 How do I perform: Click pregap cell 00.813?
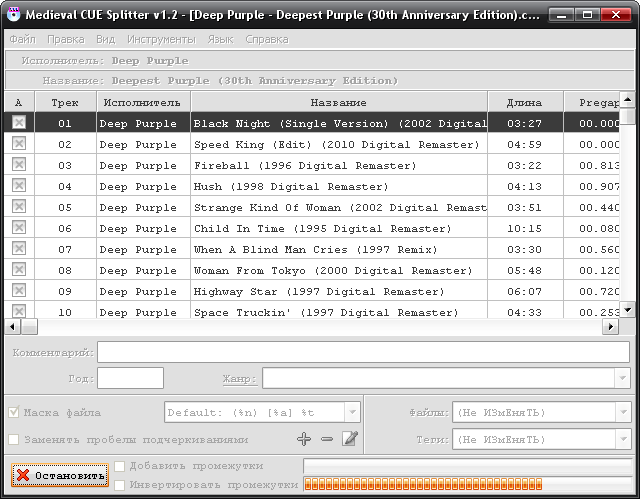tap(592, 165)
